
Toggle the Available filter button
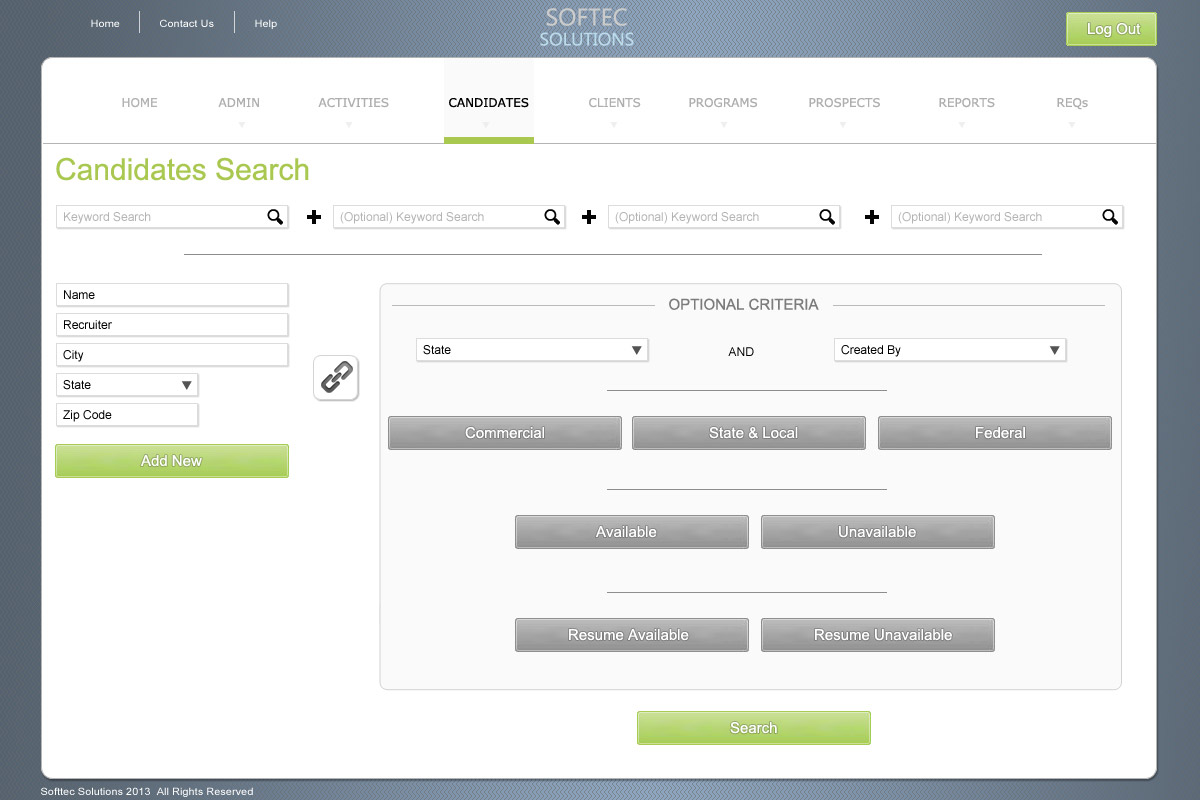(631, 532)
